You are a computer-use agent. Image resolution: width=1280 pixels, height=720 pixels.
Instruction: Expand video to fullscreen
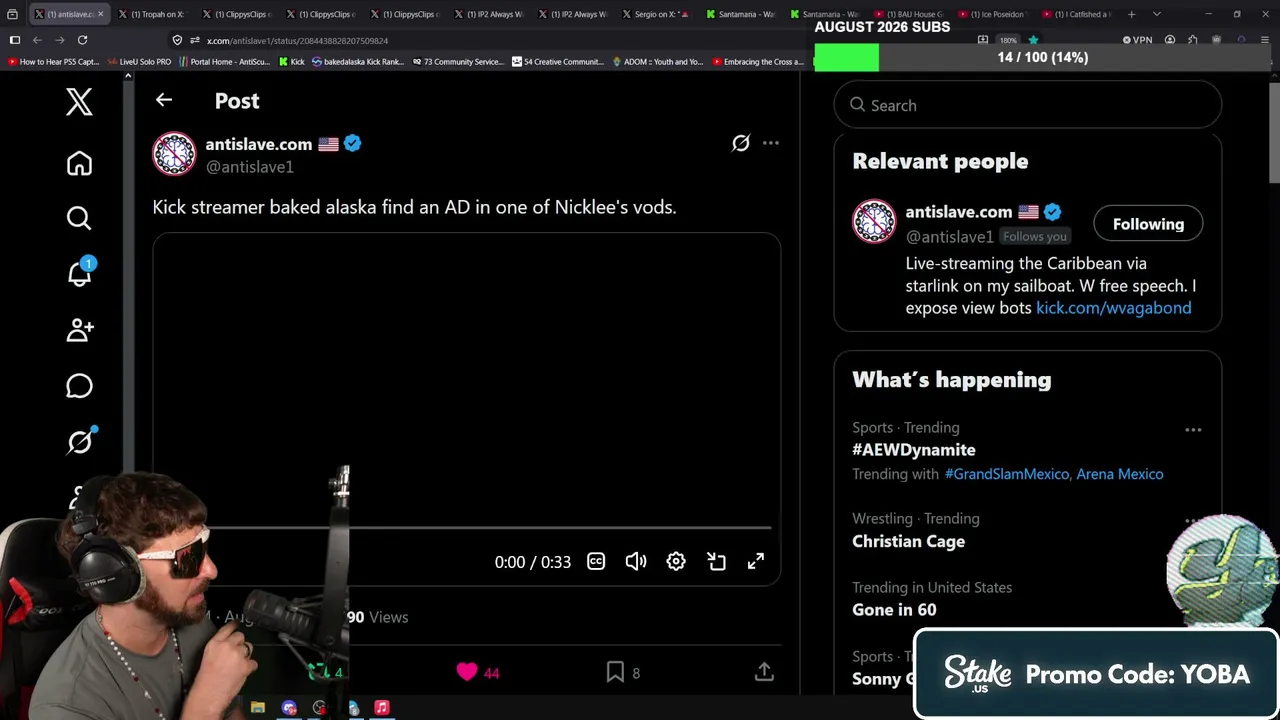pos(756,561)
